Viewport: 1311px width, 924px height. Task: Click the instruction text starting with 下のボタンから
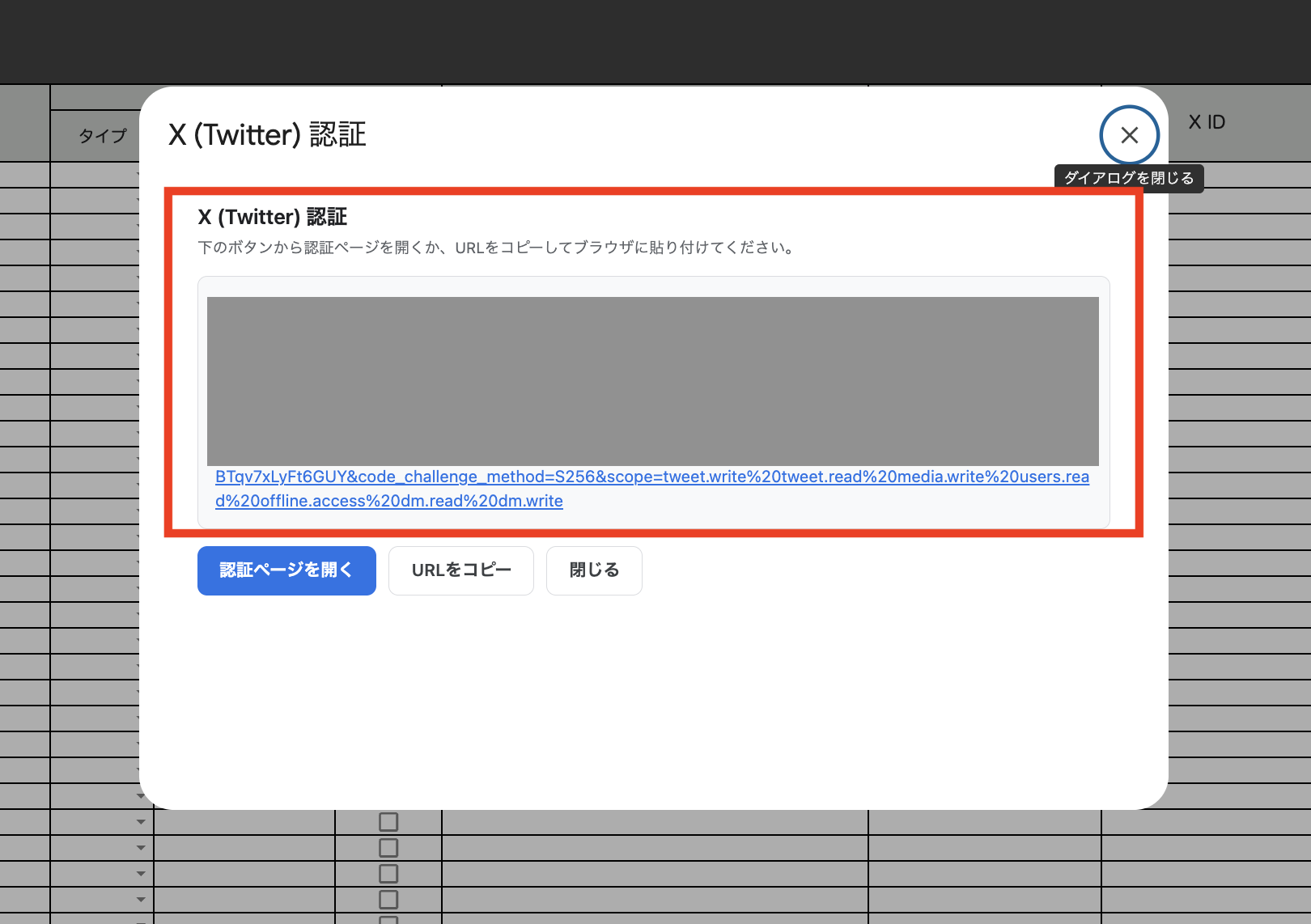click(497, 248)
